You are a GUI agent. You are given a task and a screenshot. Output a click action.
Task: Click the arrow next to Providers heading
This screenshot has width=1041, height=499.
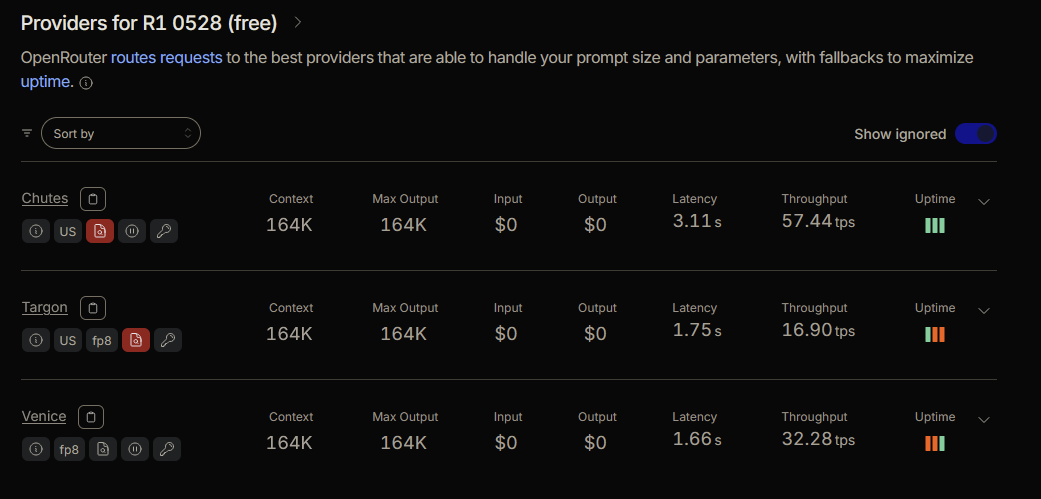tap(298, 23)
